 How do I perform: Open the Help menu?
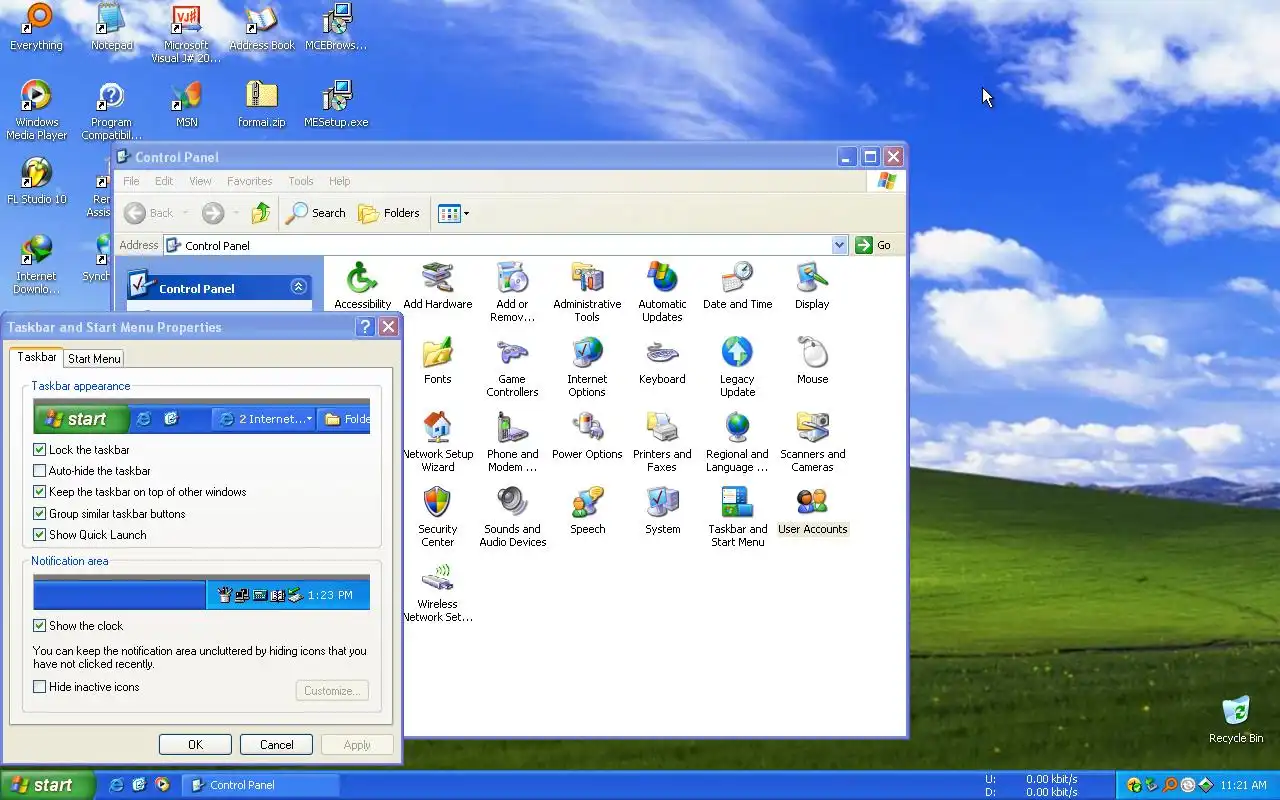(x=339, y=181)
